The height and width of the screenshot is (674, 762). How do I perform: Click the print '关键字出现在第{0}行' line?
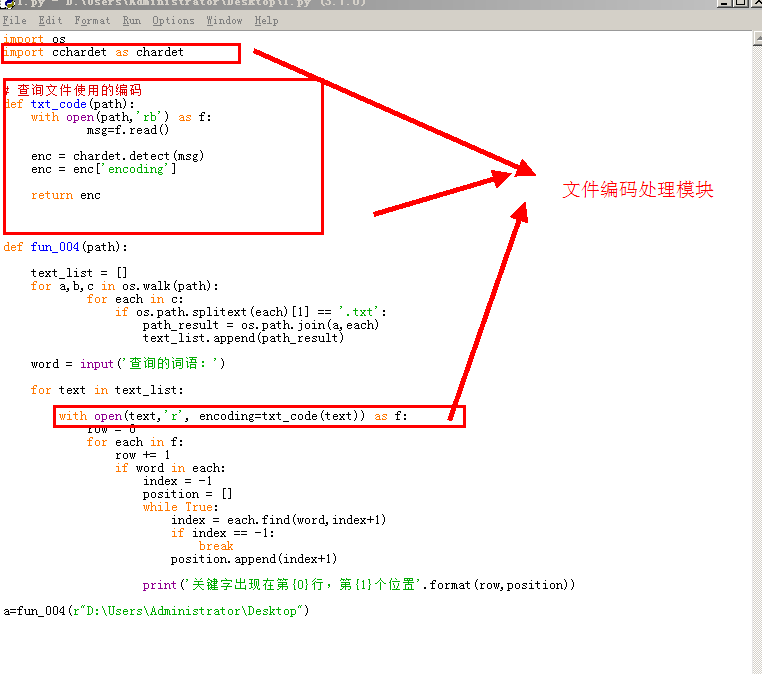pos(359,585)
